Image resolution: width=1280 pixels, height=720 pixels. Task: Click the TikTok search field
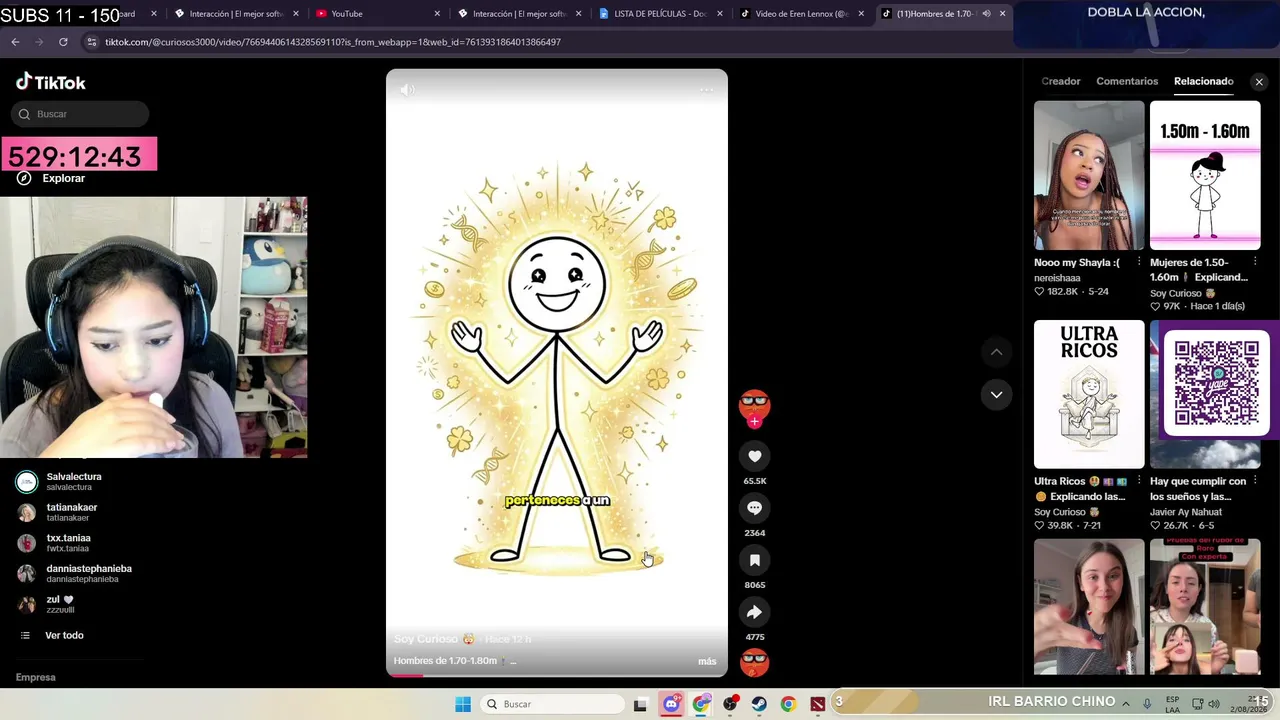click(80, 114)
